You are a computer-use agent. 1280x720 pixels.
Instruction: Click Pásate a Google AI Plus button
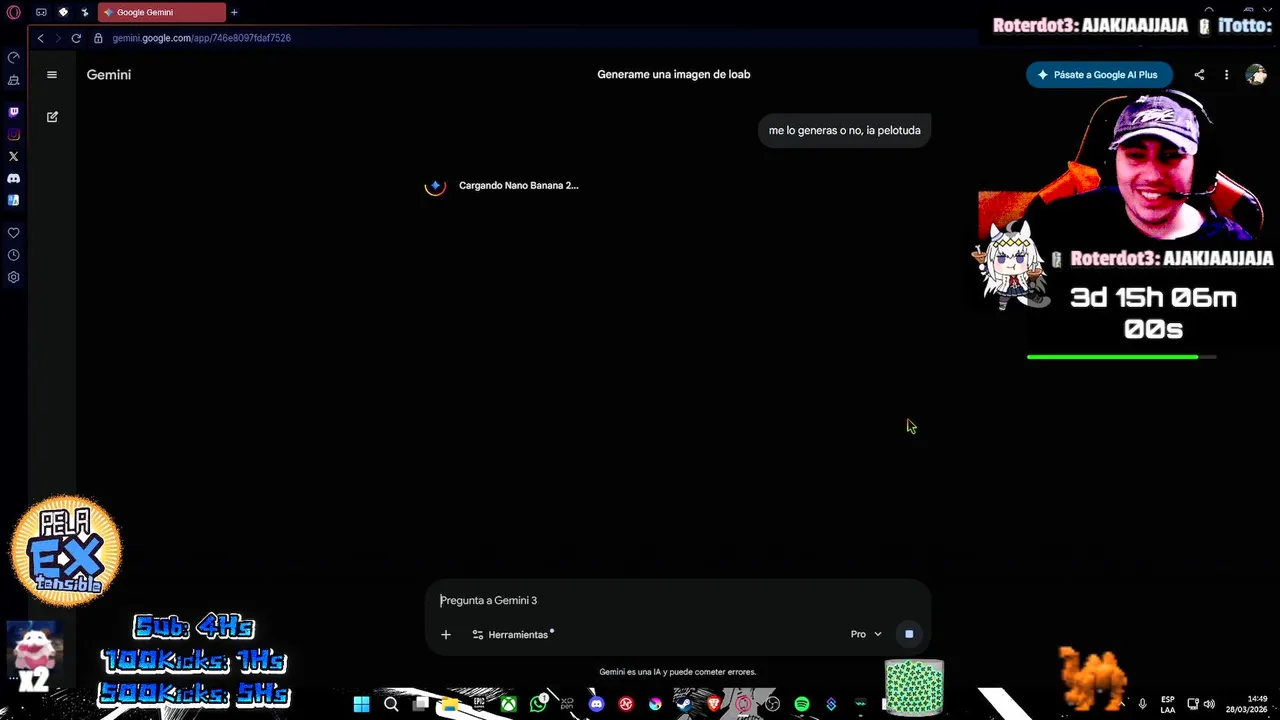tap(1099, 75)
